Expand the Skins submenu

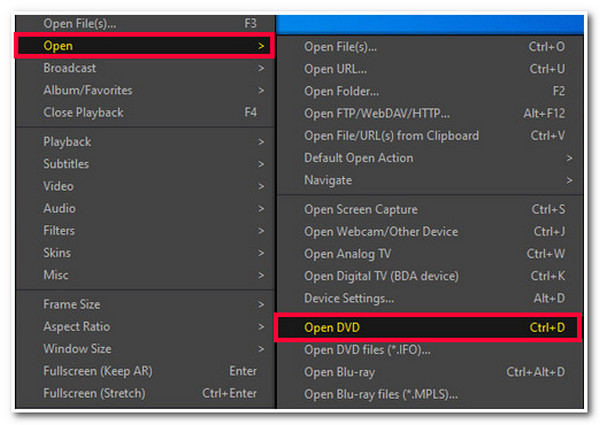(145, 253)
